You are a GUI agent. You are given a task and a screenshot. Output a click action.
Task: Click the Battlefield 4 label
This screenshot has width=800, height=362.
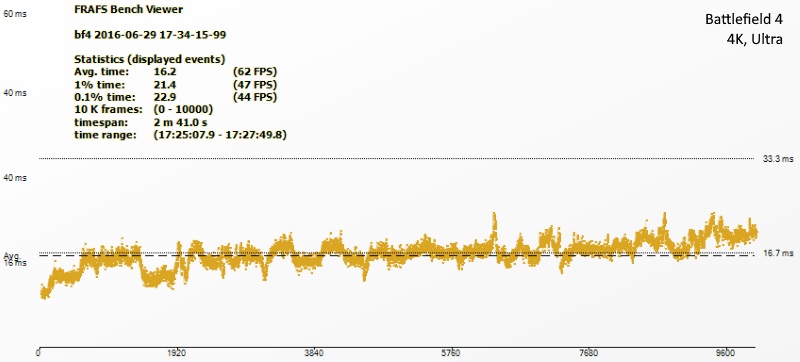click(744, 20)
